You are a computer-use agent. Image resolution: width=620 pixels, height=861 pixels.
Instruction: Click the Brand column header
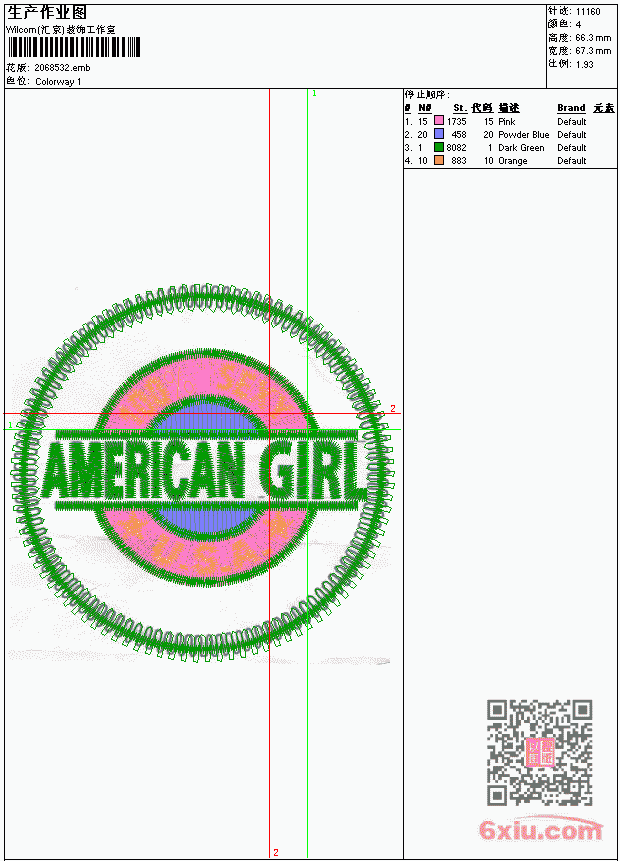[571, 108]
